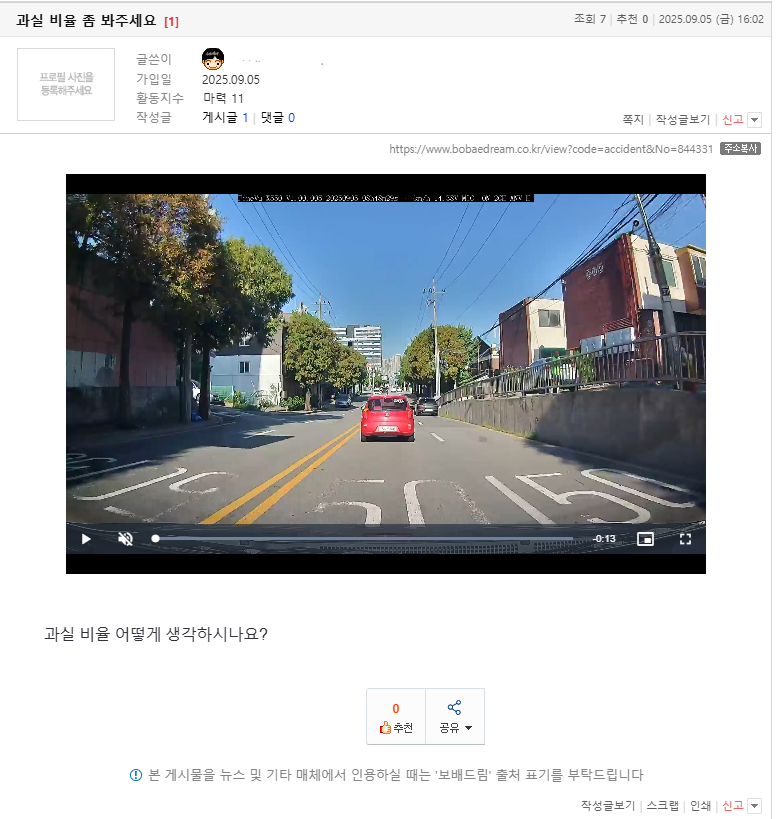Screen dimensions: 776x819
Task: Click the post title 과실 비율 좀 봐주세요
Action: click(86, 20)
